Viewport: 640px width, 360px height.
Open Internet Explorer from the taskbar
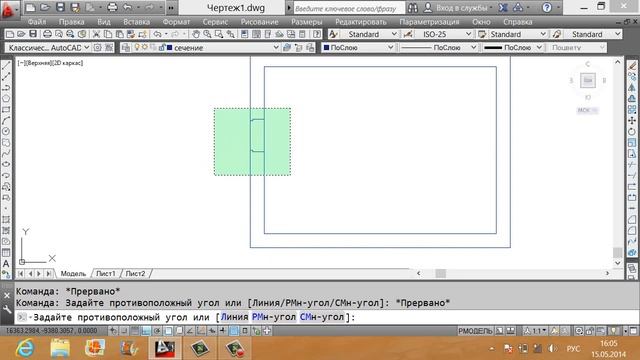[x=25, y=348]
